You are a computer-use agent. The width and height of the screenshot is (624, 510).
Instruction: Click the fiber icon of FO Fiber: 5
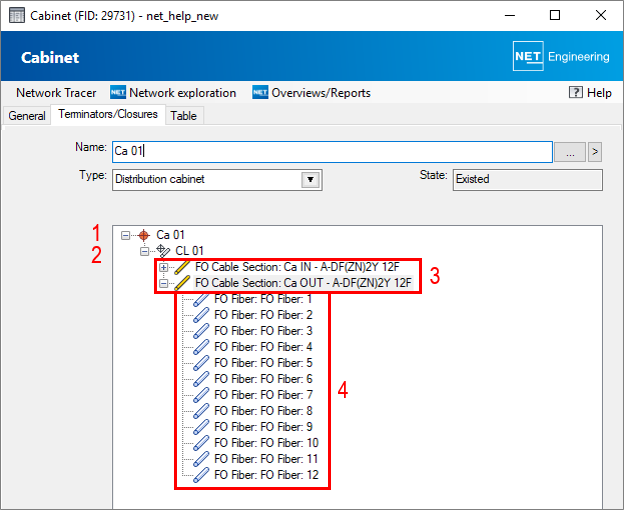point(201,363)
